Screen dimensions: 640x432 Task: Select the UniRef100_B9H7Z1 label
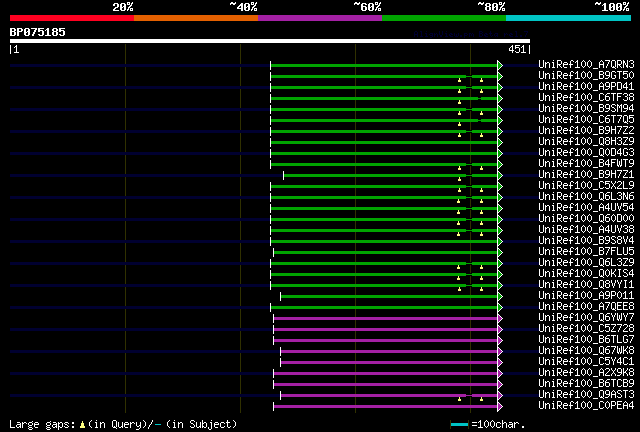[x=586, y=174]
